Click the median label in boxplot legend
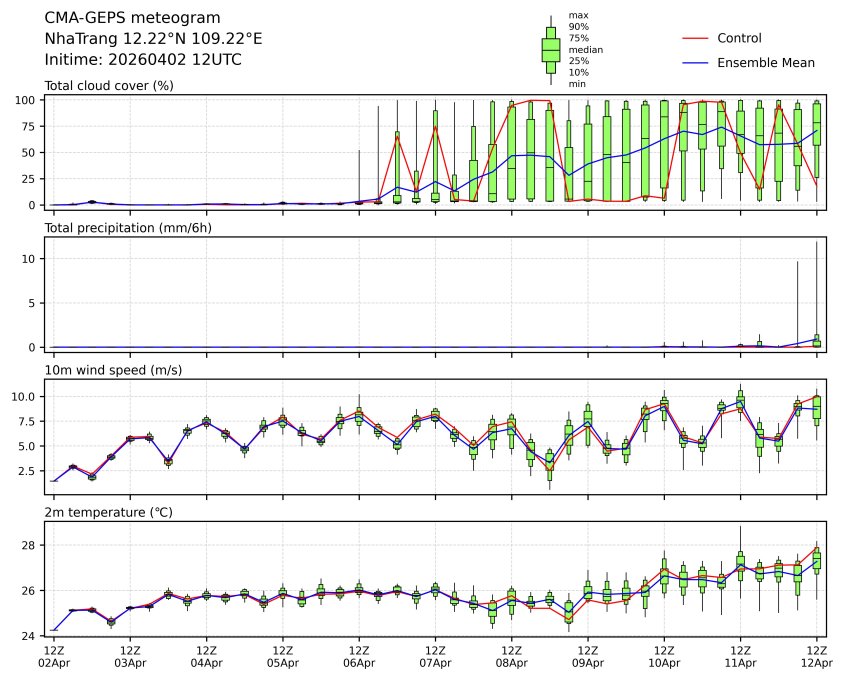This screenshot has height=680, width=844. (585, 49)
